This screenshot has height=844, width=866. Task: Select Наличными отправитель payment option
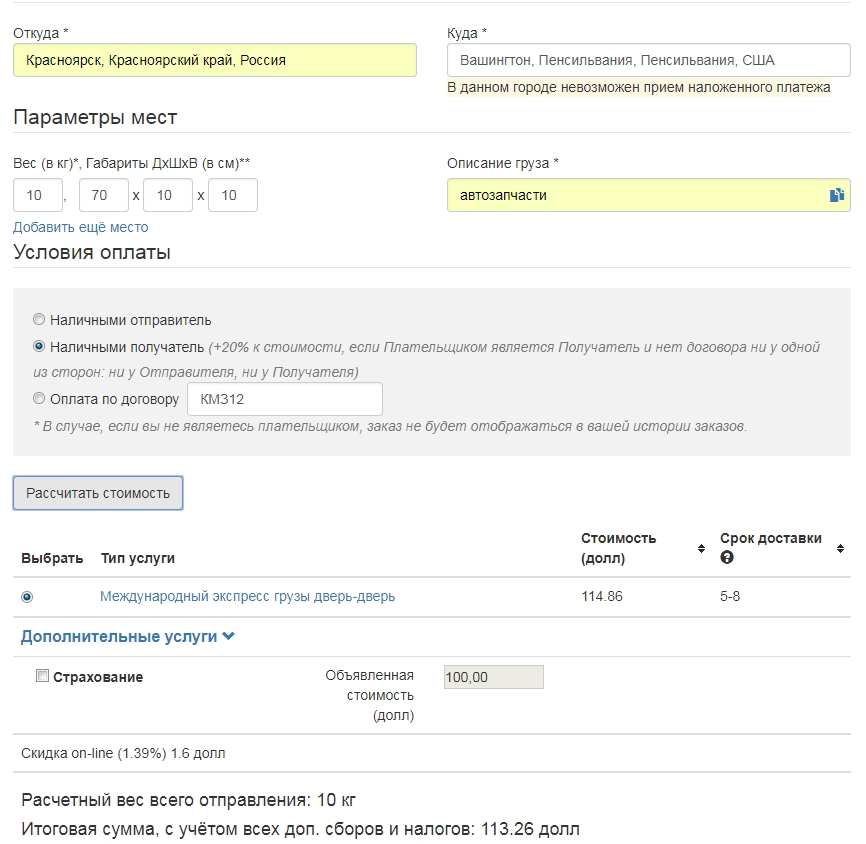click(39, 320)
